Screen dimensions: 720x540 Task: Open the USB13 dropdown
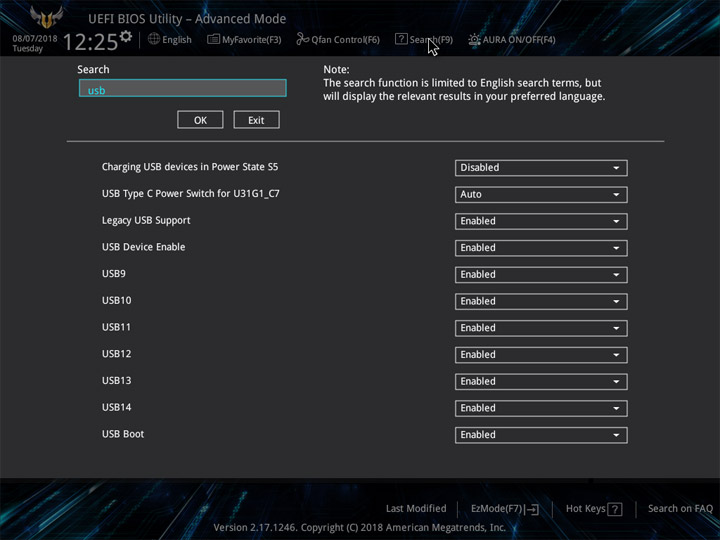541,381
